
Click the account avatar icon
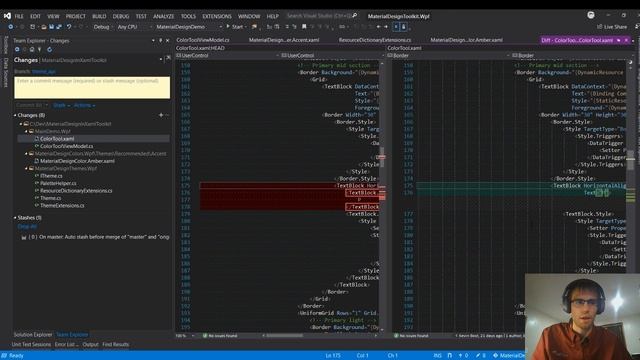point(591,15)
